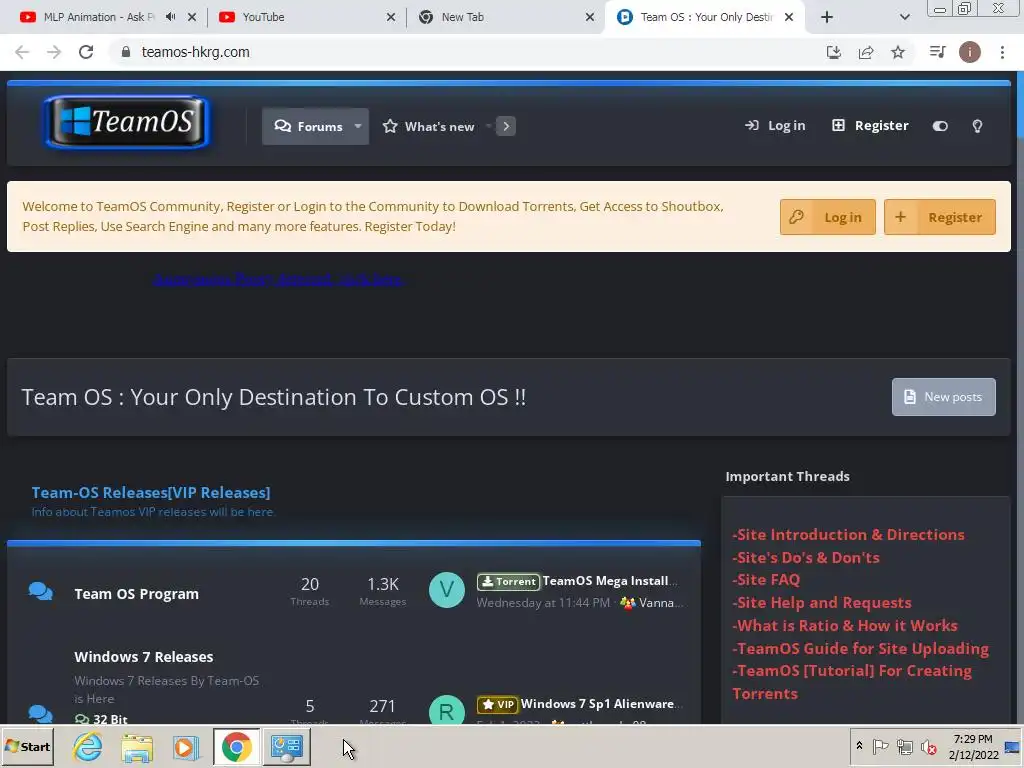
Task: Launch Internet Explorer from the taskbar
Action: pyautogui.click(x=88, y=746)
